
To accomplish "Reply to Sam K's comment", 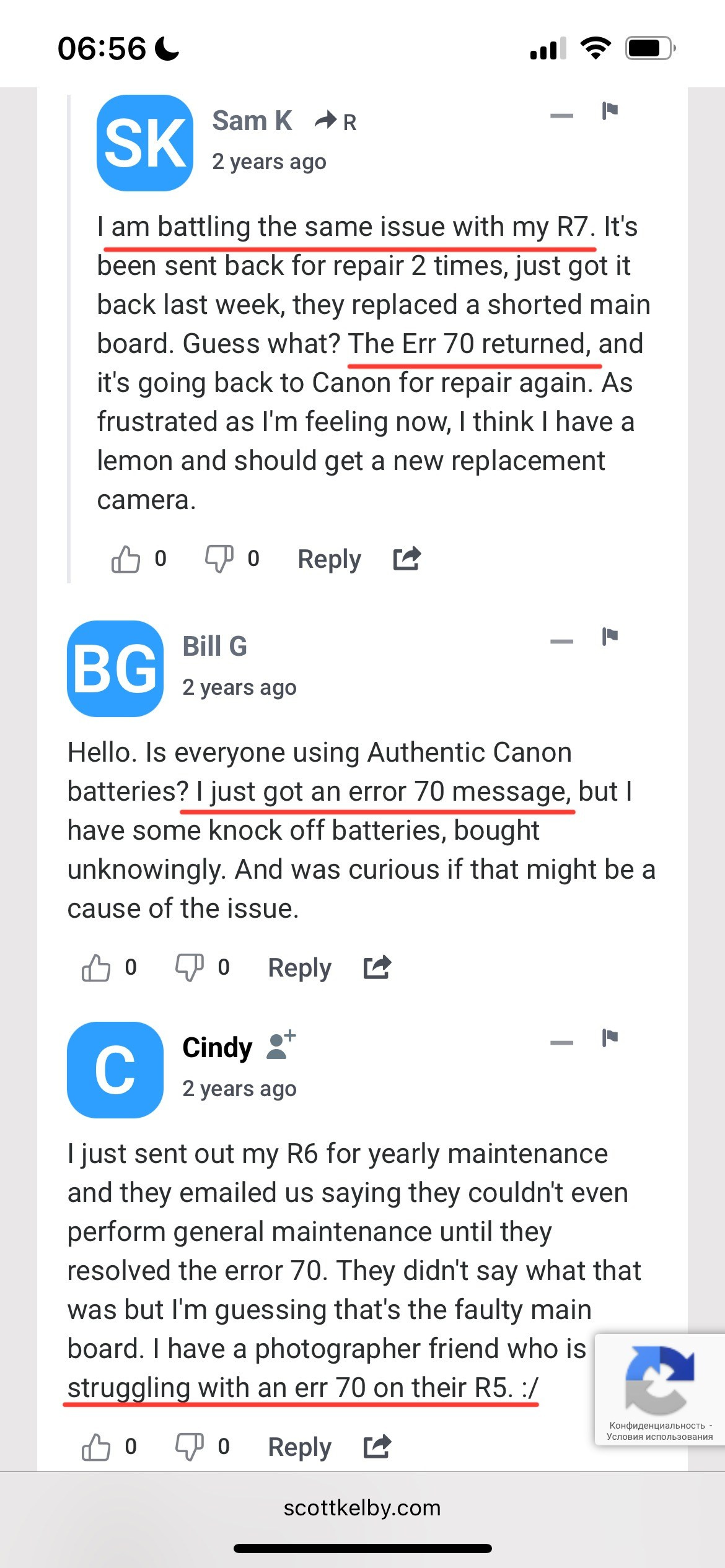I will pos(329,559).
